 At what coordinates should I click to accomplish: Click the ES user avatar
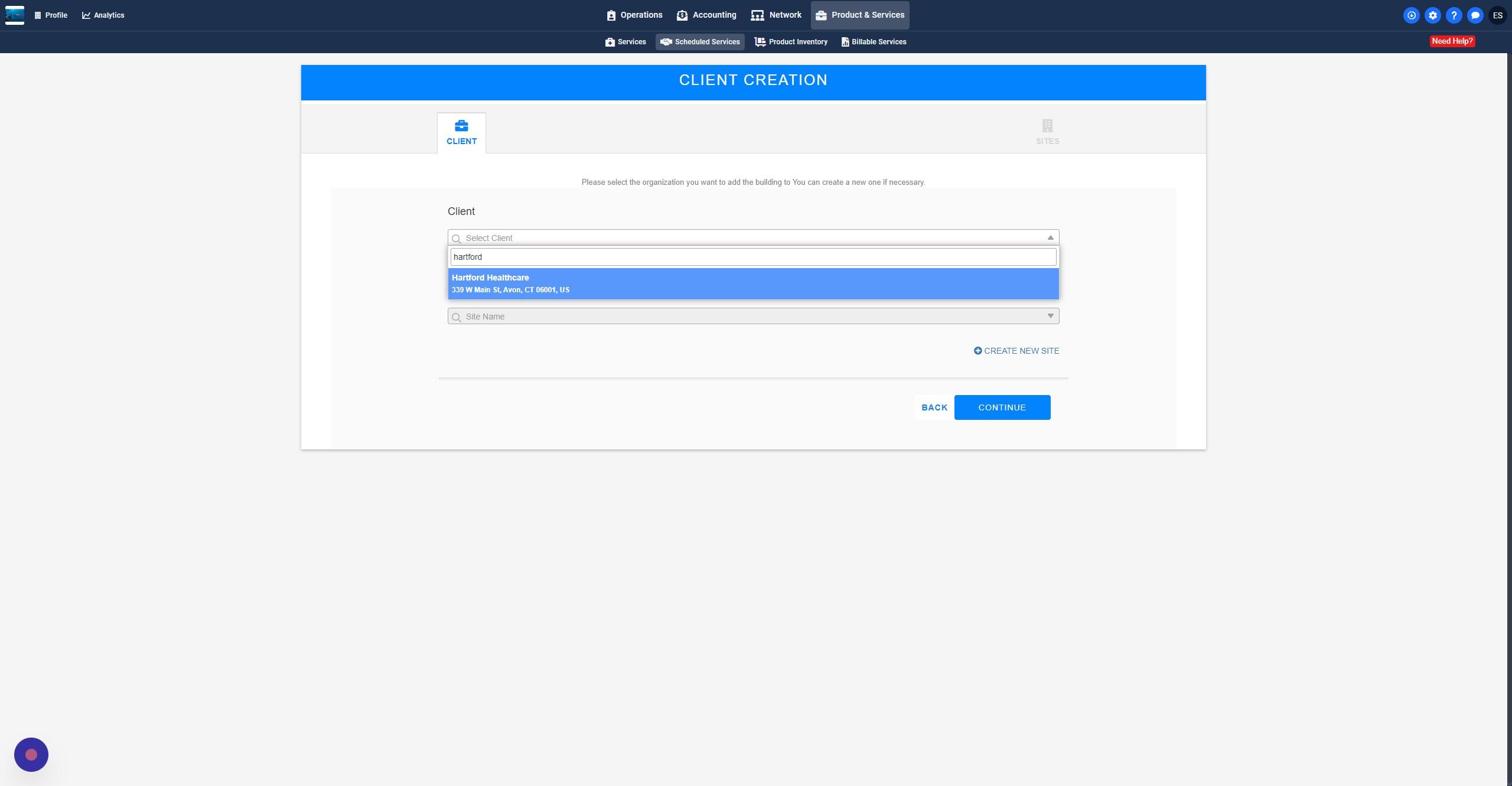[1497, 15]
